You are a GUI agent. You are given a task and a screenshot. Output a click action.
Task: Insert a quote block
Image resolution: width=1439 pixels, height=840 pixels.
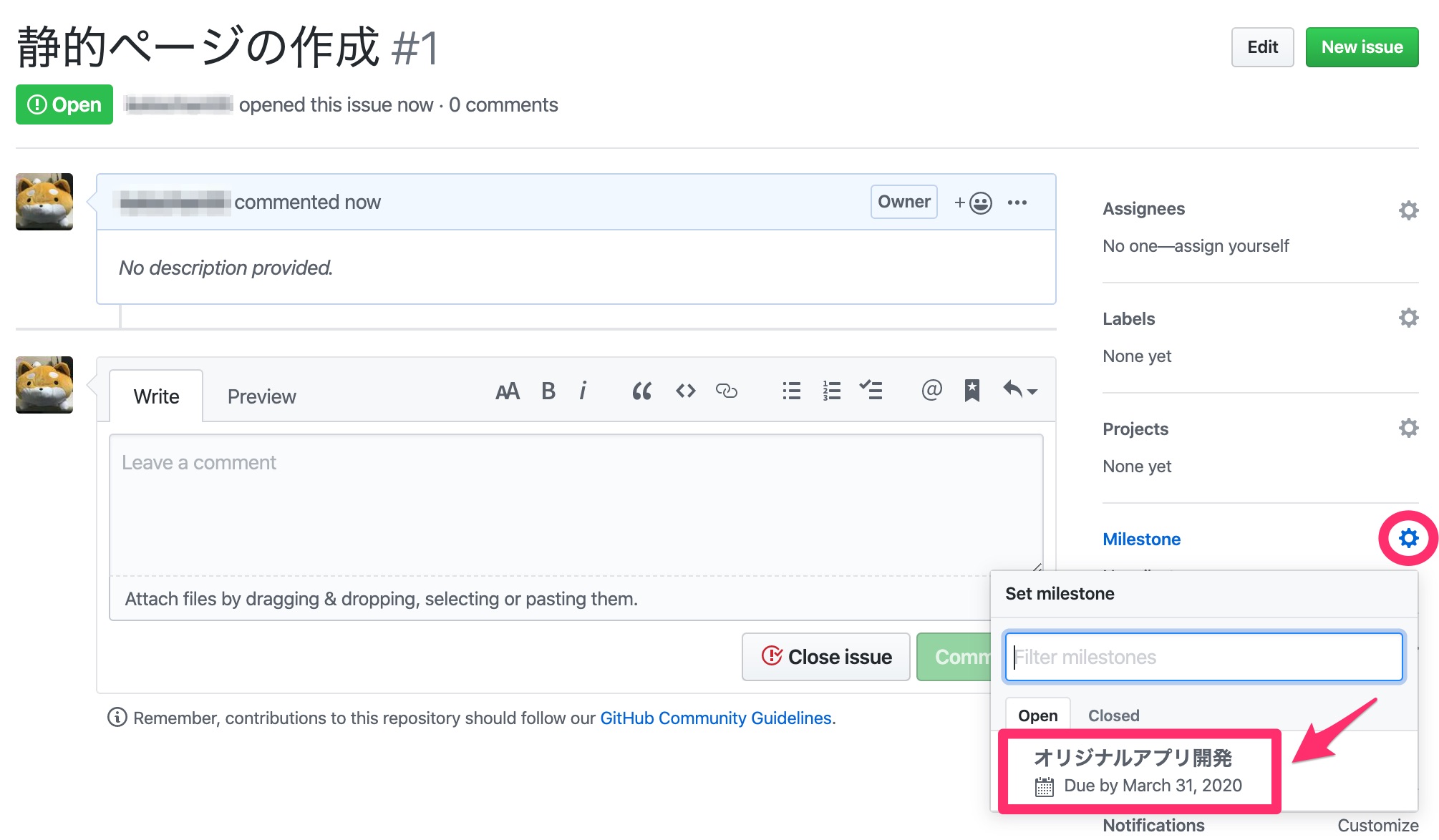(641, 391)
